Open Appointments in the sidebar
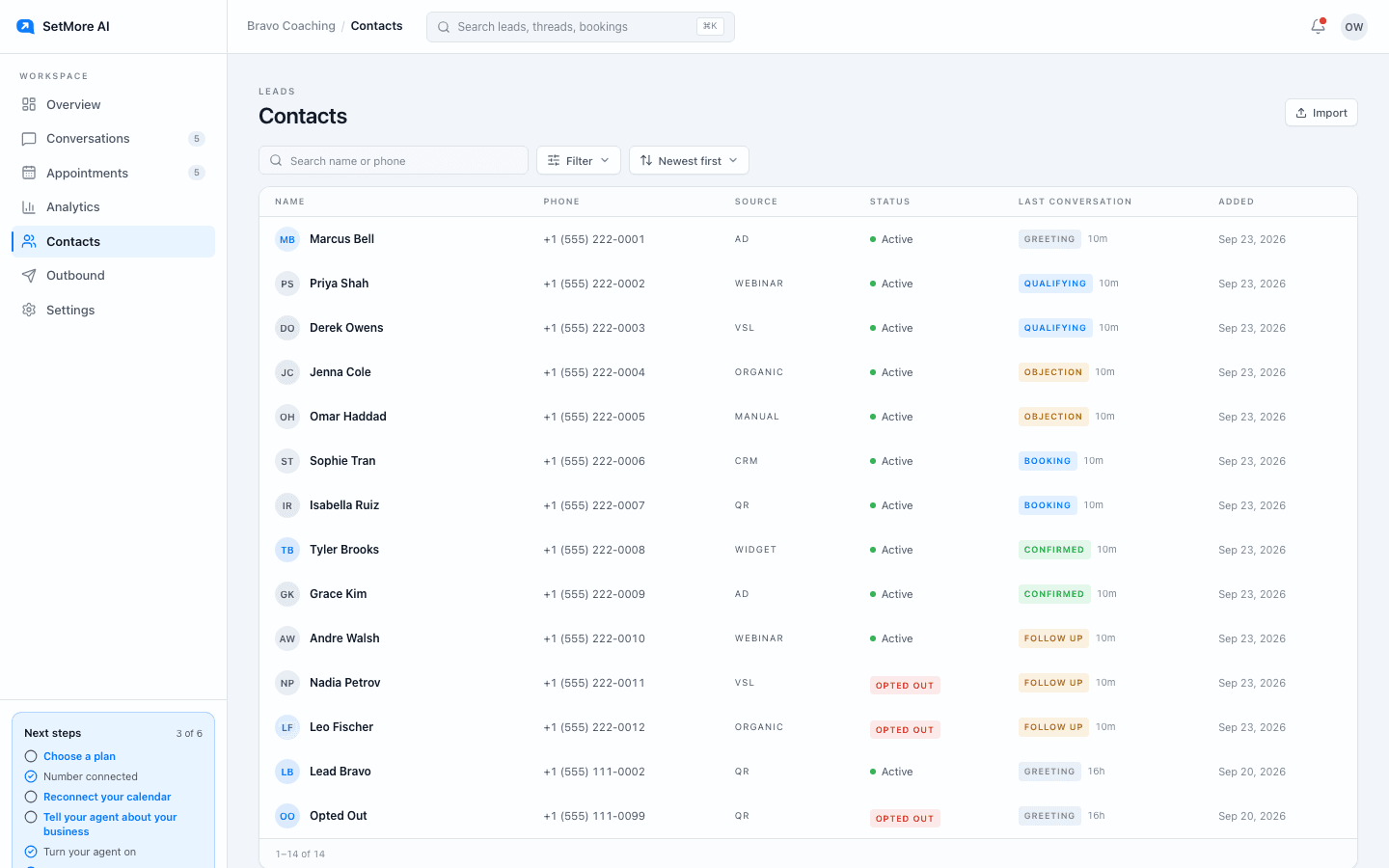1389x868 pixels. (x=114, y=173)
